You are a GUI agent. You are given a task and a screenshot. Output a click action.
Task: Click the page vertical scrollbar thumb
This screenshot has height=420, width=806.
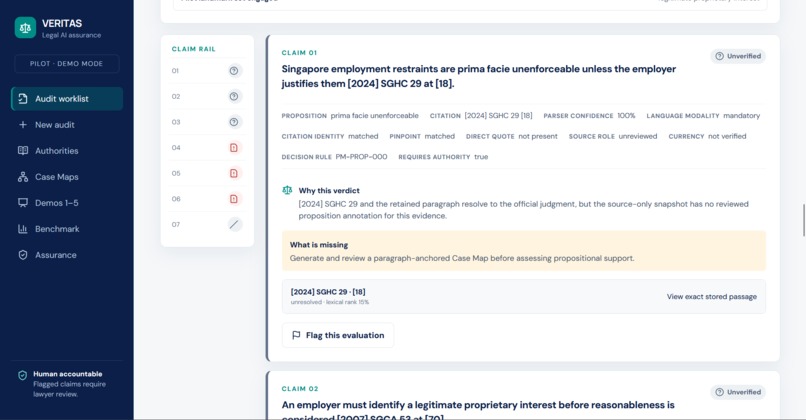804,220
